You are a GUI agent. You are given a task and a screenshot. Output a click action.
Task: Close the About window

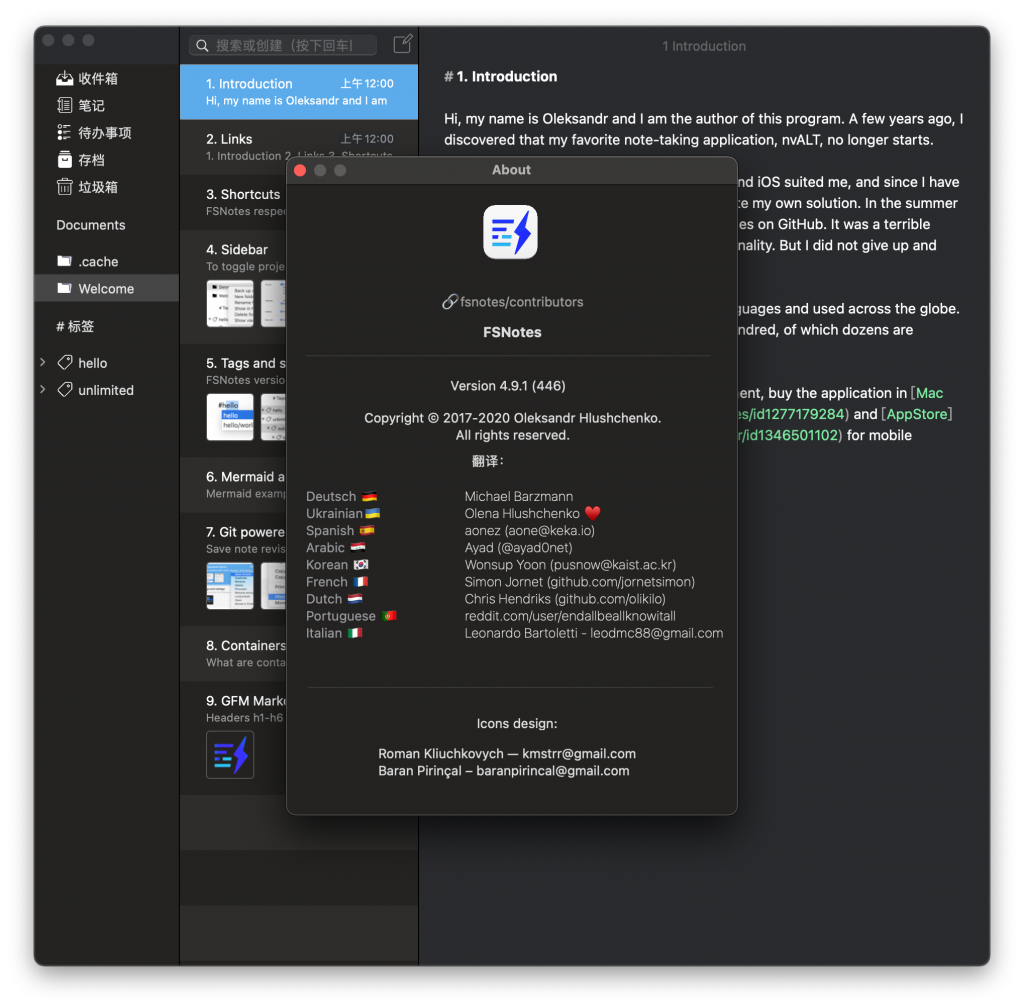click(300, 170)
